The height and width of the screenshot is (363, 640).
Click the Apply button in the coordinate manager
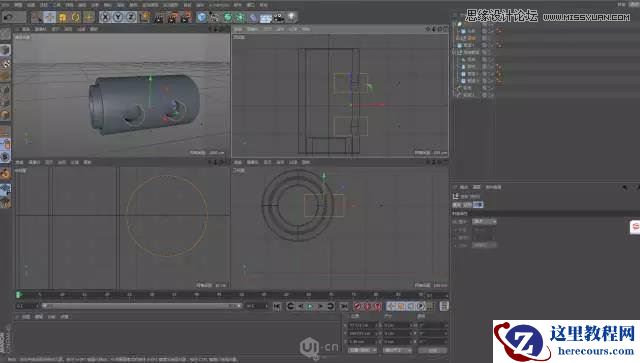pyautogui.click(x=433, y=350)
